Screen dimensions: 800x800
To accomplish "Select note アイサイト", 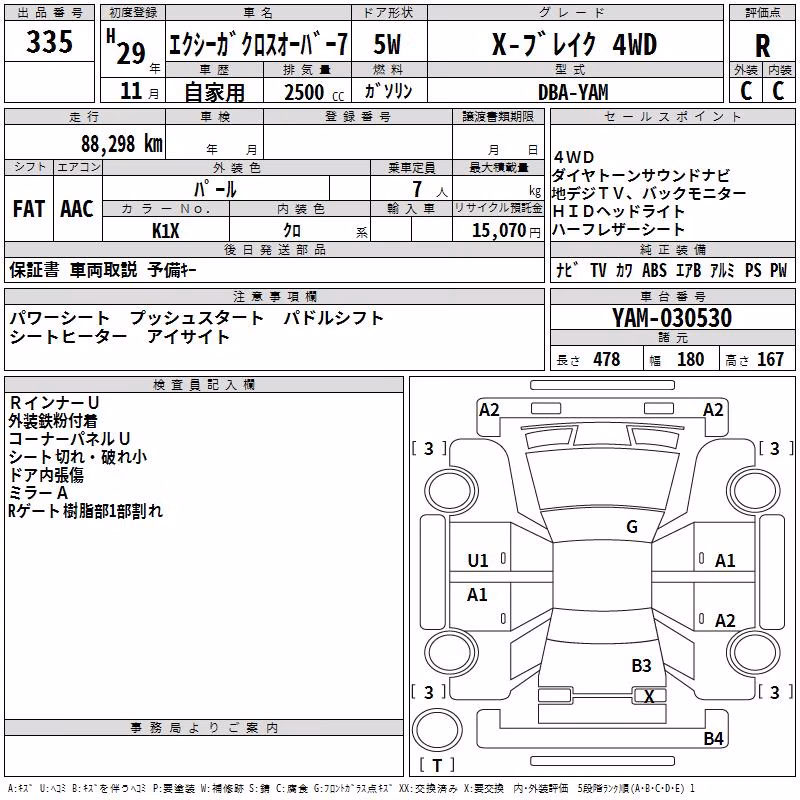I will coord(189,337).
